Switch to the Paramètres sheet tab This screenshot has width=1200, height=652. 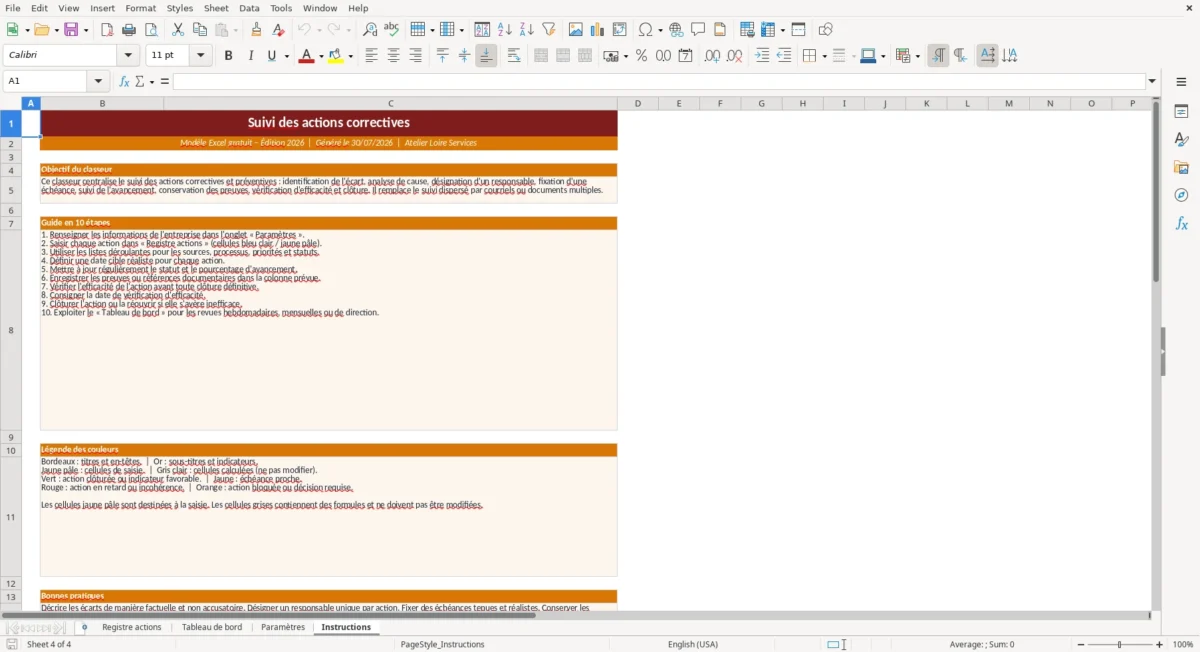[x=283, y=627]
